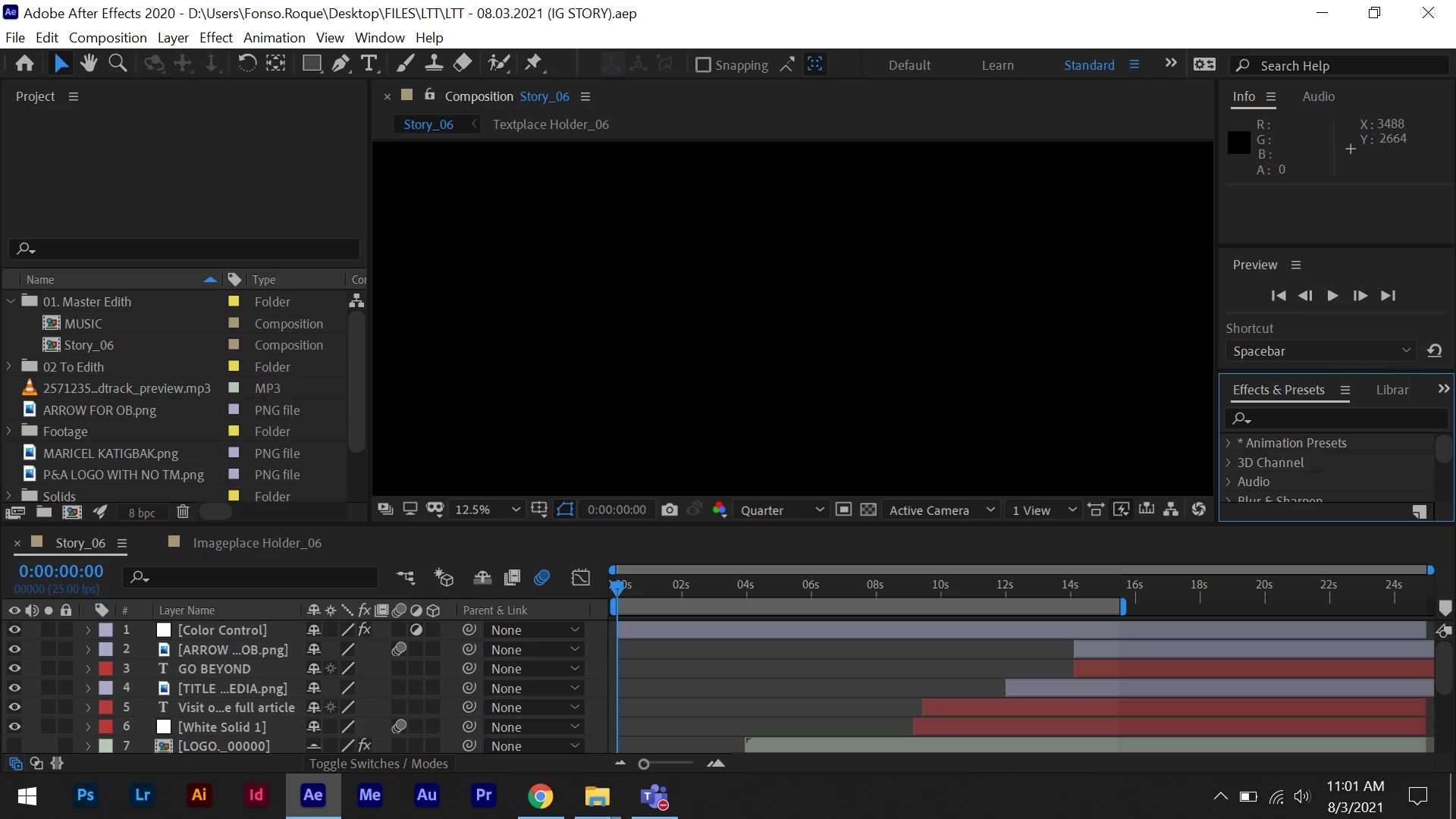This screenshot has width=1456, height=819.
Task: Click Toggle Switches / Modes button
Action: coord(378,764)
